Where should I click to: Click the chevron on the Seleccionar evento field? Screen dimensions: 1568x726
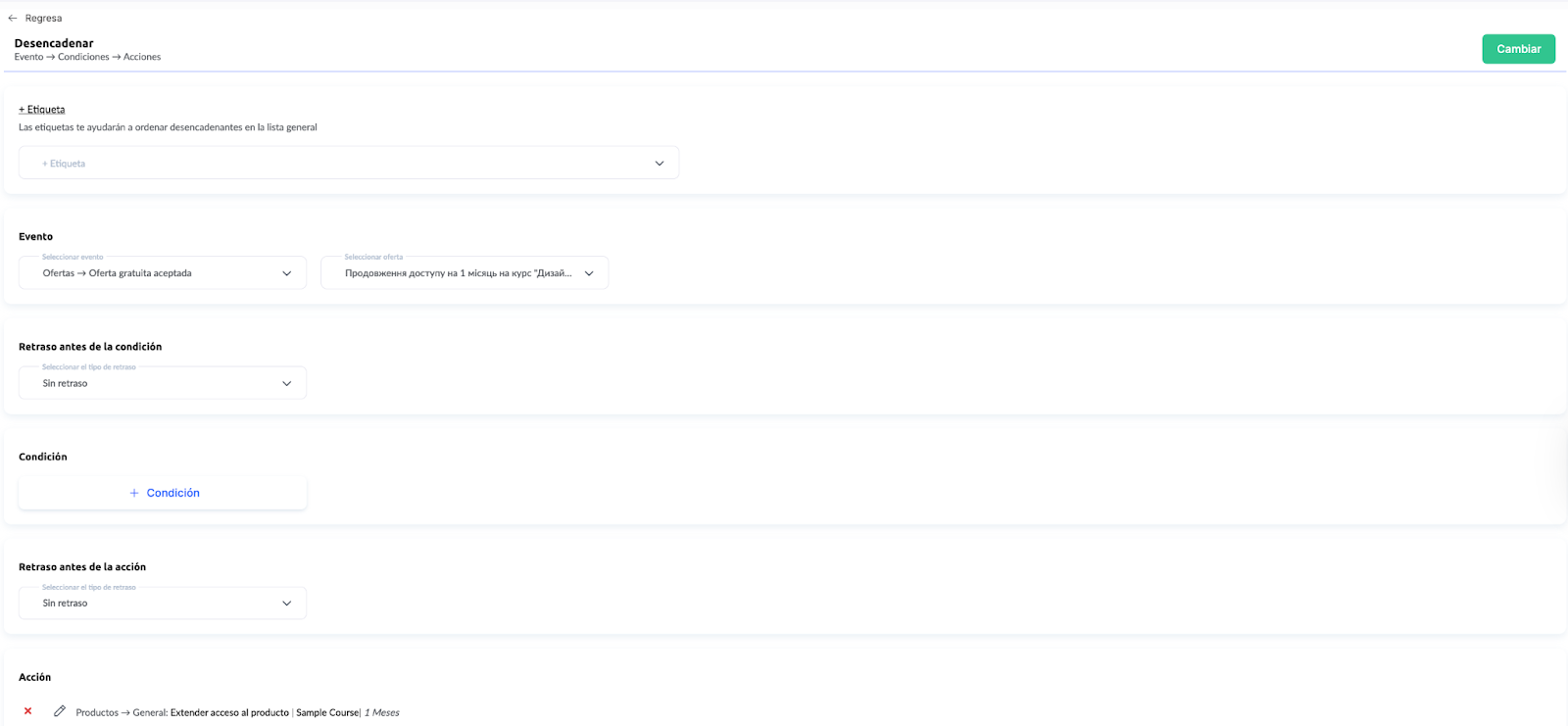click(x=287, y=273)
